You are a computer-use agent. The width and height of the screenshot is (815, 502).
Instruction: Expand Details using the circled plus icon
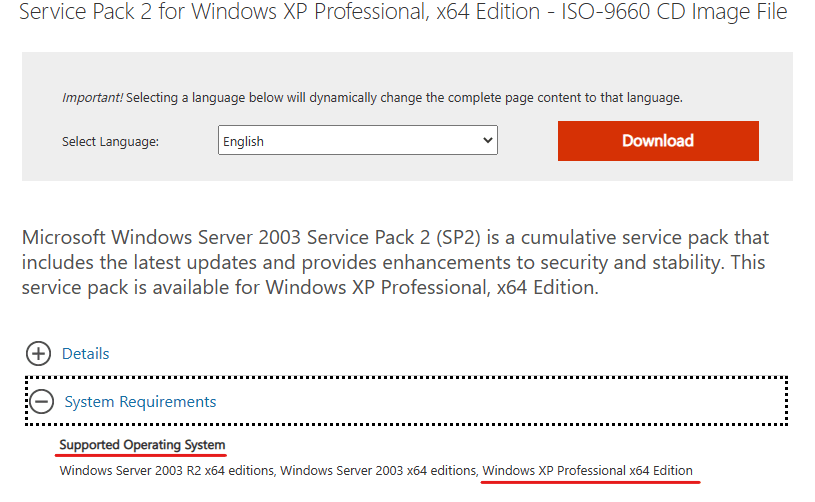[x=38, y=354]
